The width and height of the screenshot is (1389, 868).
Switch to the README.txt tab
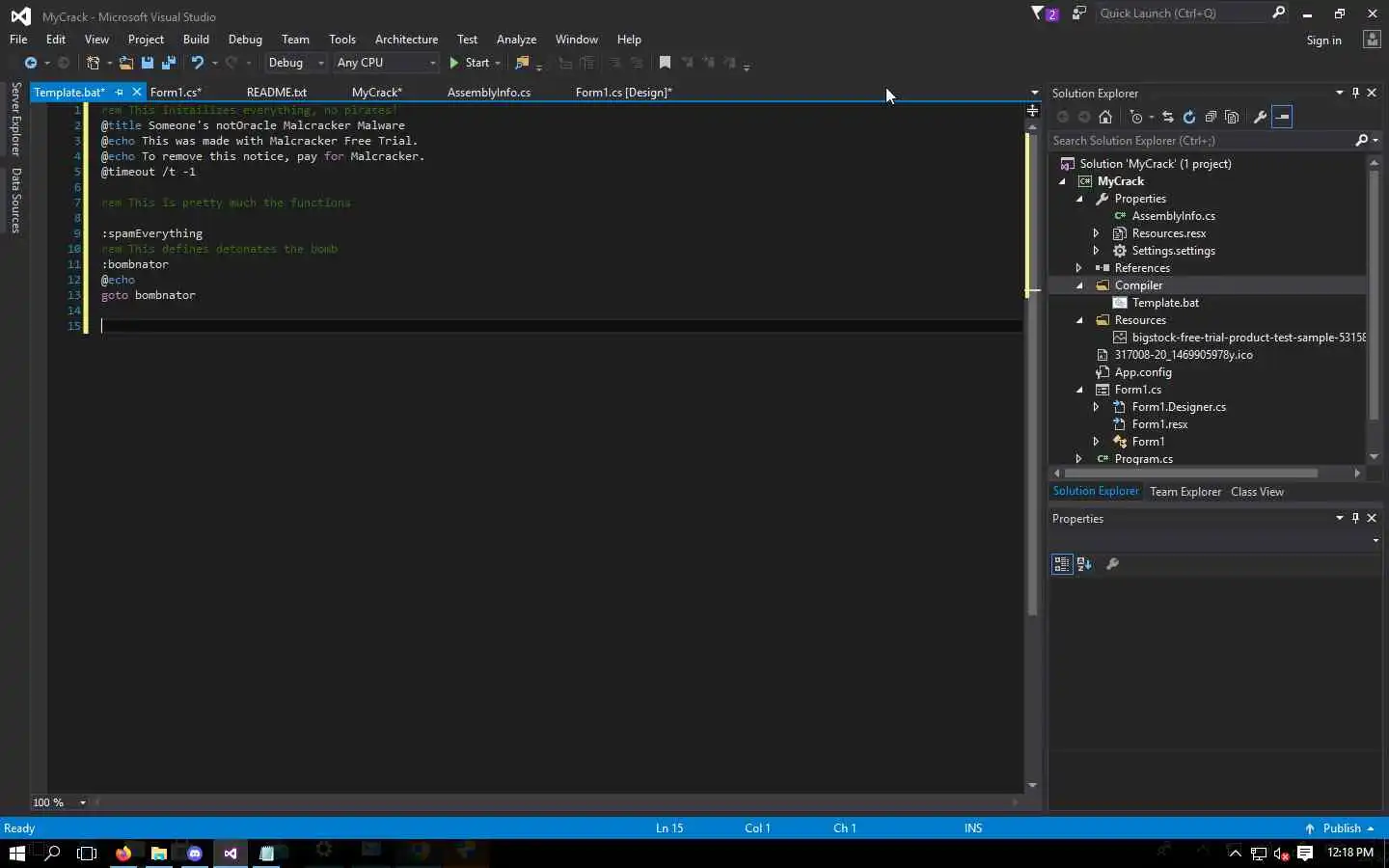pos(277,93)
